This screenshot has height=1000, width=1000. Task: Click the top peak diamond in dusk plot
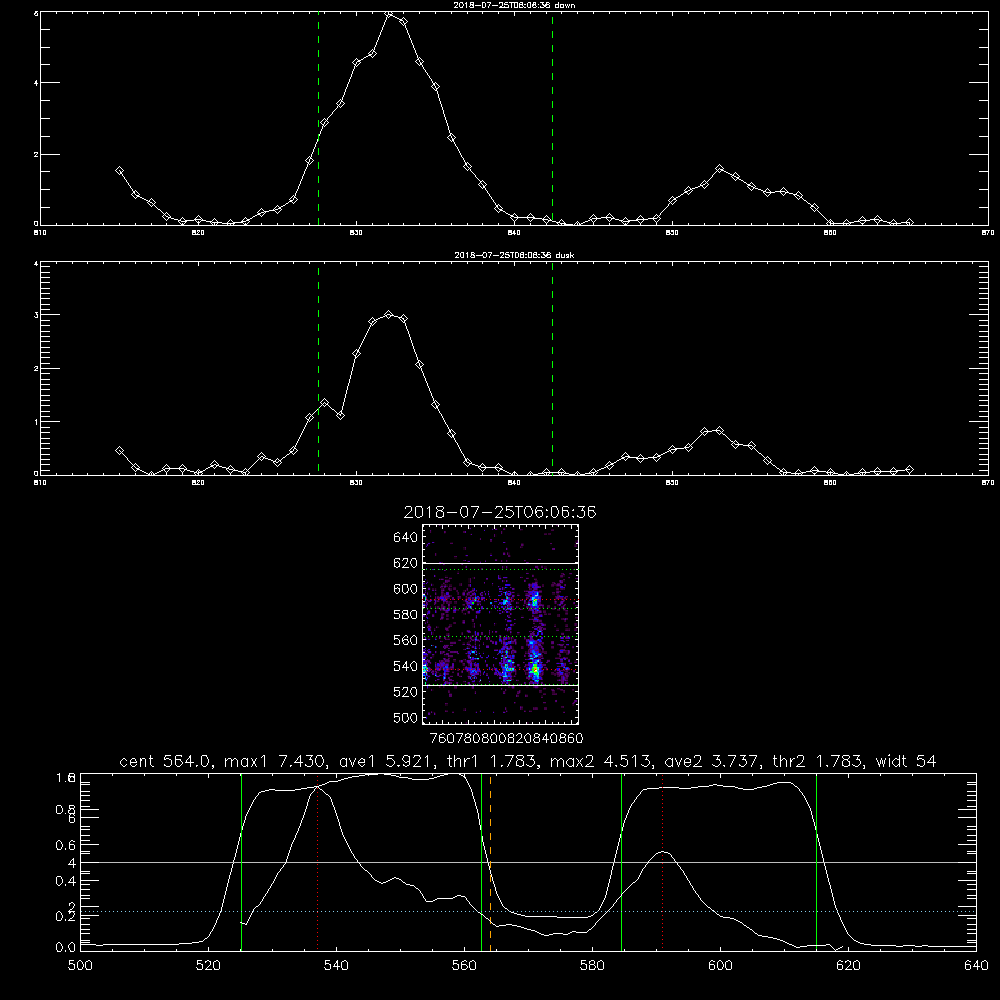click(388, 314)
